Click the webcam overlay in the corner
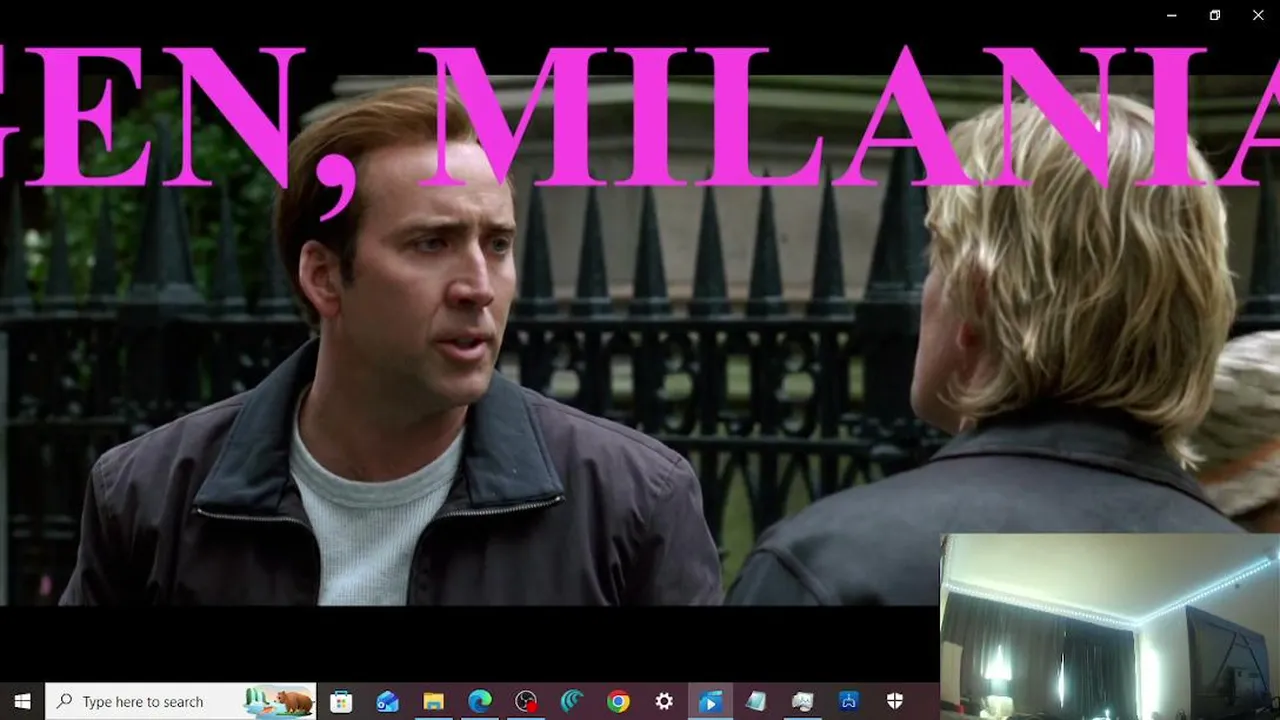This screenshot has height=720, width=1280. click(1110, 627)
